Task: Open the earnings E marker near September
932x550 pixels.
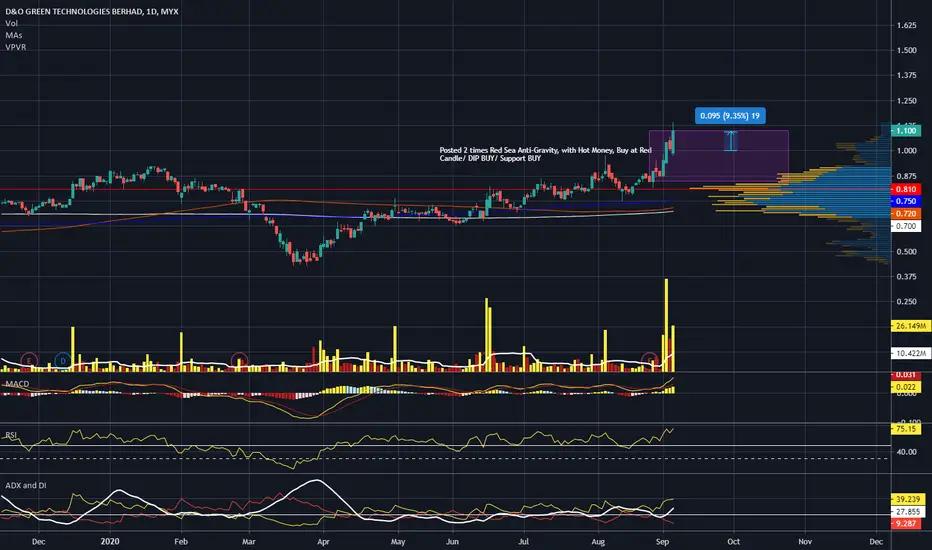Action: point(650,360)
